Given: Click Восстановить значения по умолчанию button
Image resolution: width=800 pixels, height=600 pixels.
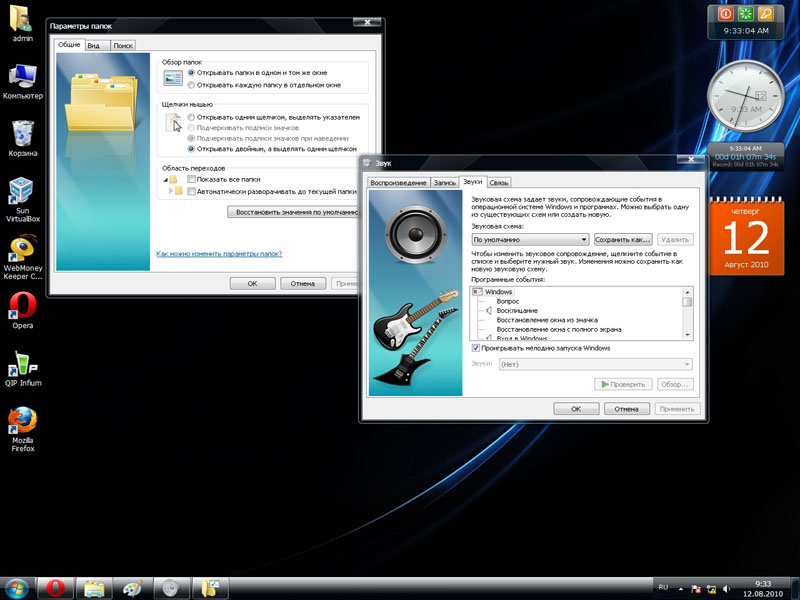Looking at the screenshot, I should (x=294, y=212).
